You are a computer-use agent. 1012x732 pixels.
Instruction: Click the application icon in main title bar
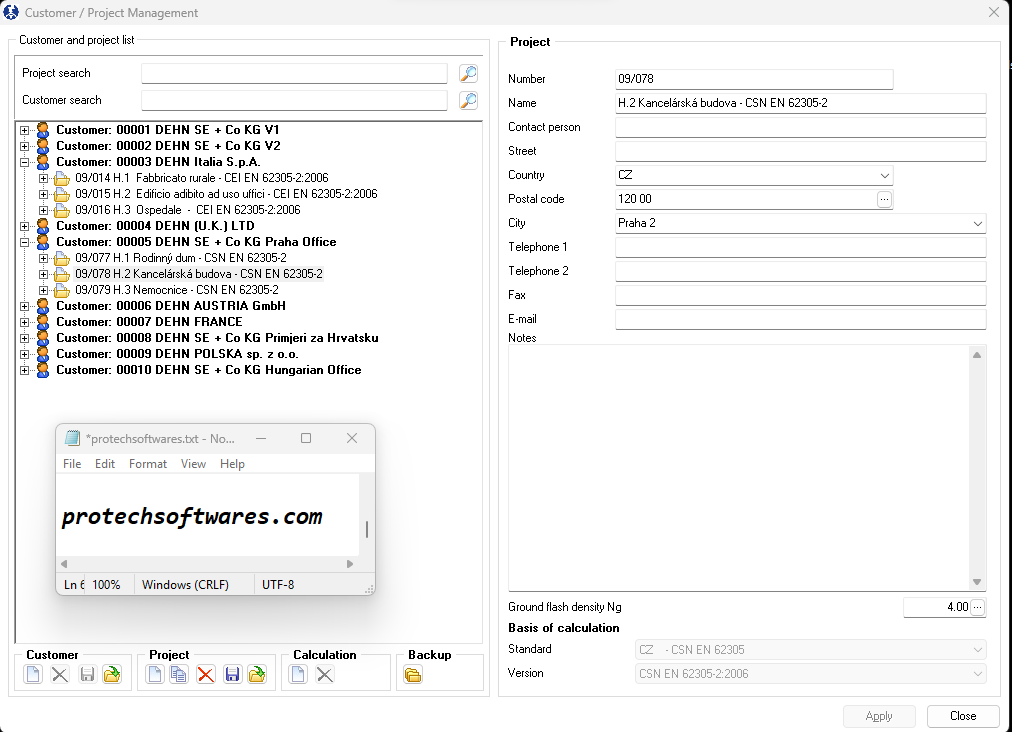click(x=11, y=12)
